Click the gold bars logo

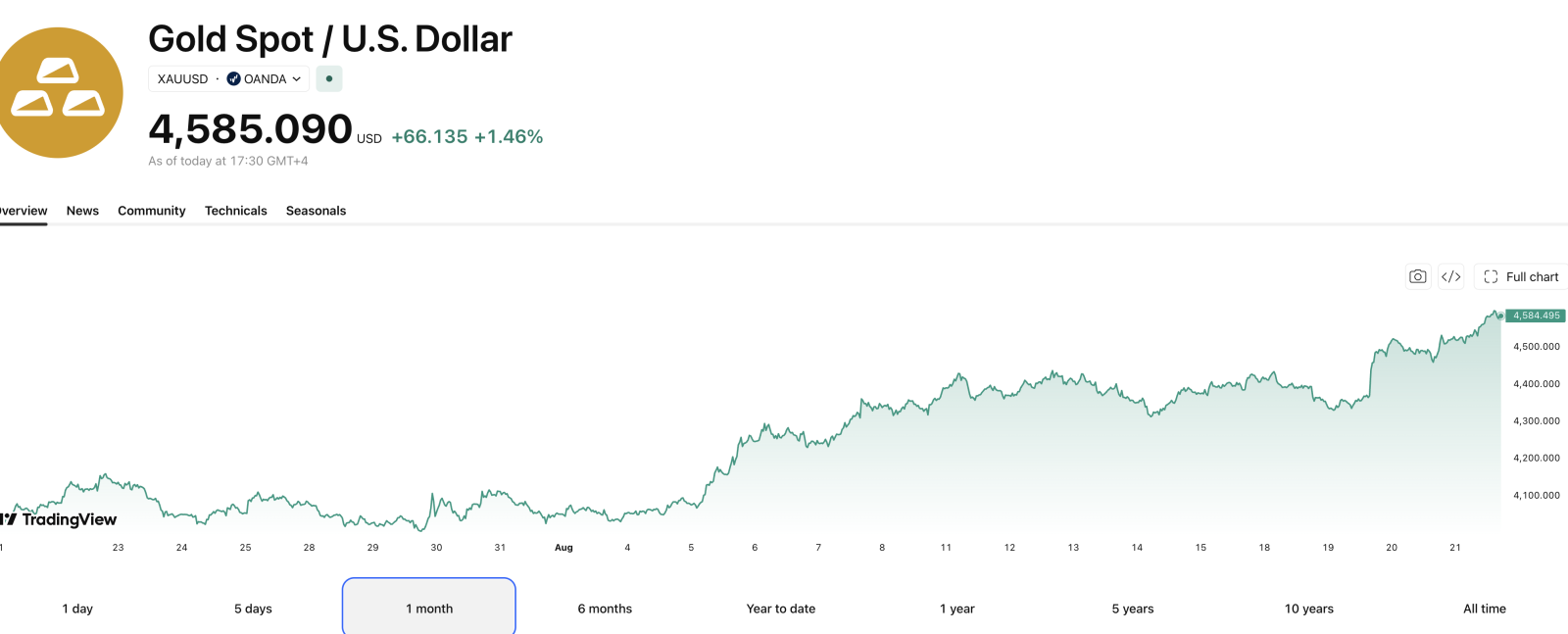59,93
